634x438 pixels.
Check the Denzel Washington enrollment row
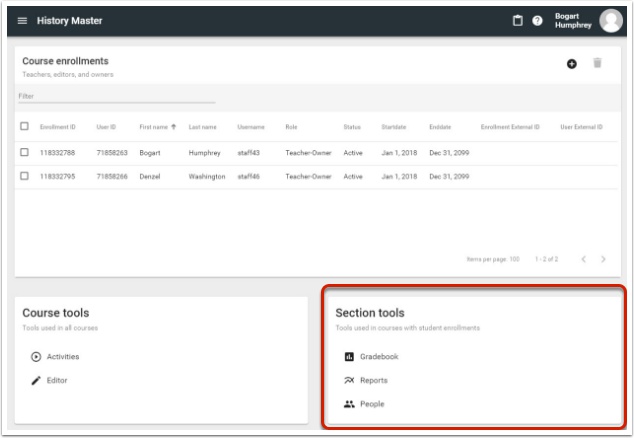click(x=25, y=176)
